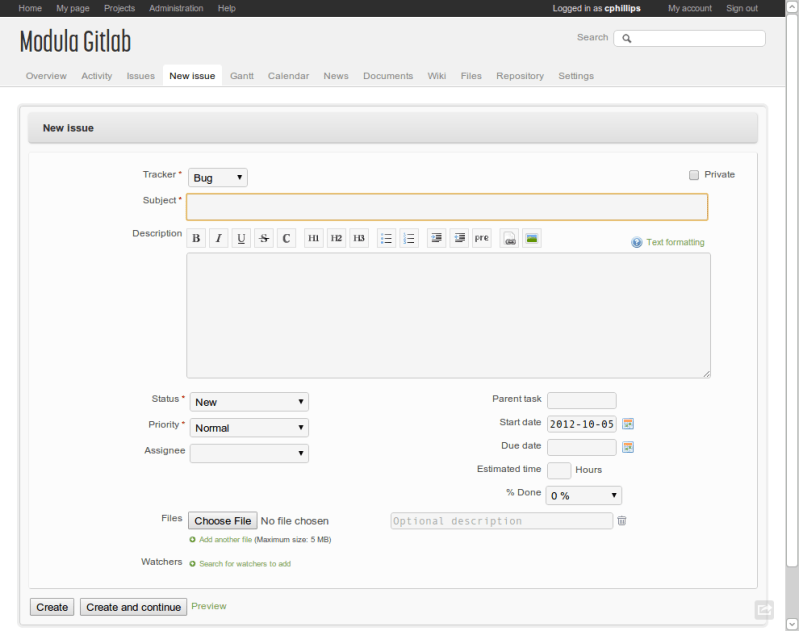Click inside the Description text area

pos(448,316)
